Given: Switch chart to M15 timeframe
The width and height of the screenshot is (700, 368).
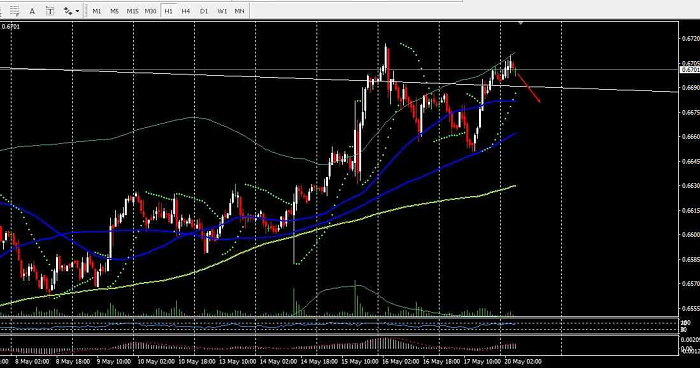Looking at the screenshot, I should pyautogui.click(x=133, y=11).
